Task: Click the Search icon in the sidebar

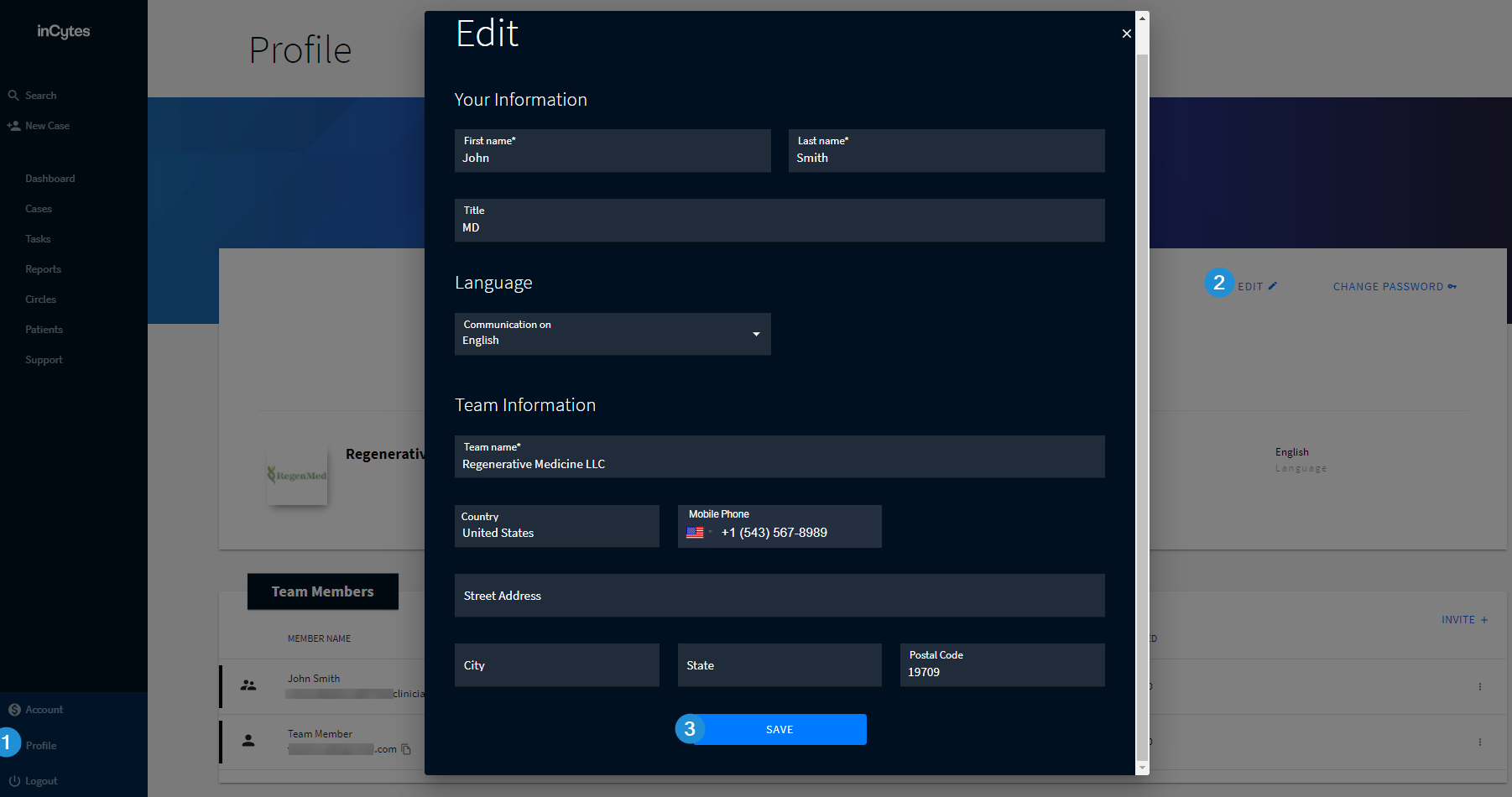Action: [13, 96]
